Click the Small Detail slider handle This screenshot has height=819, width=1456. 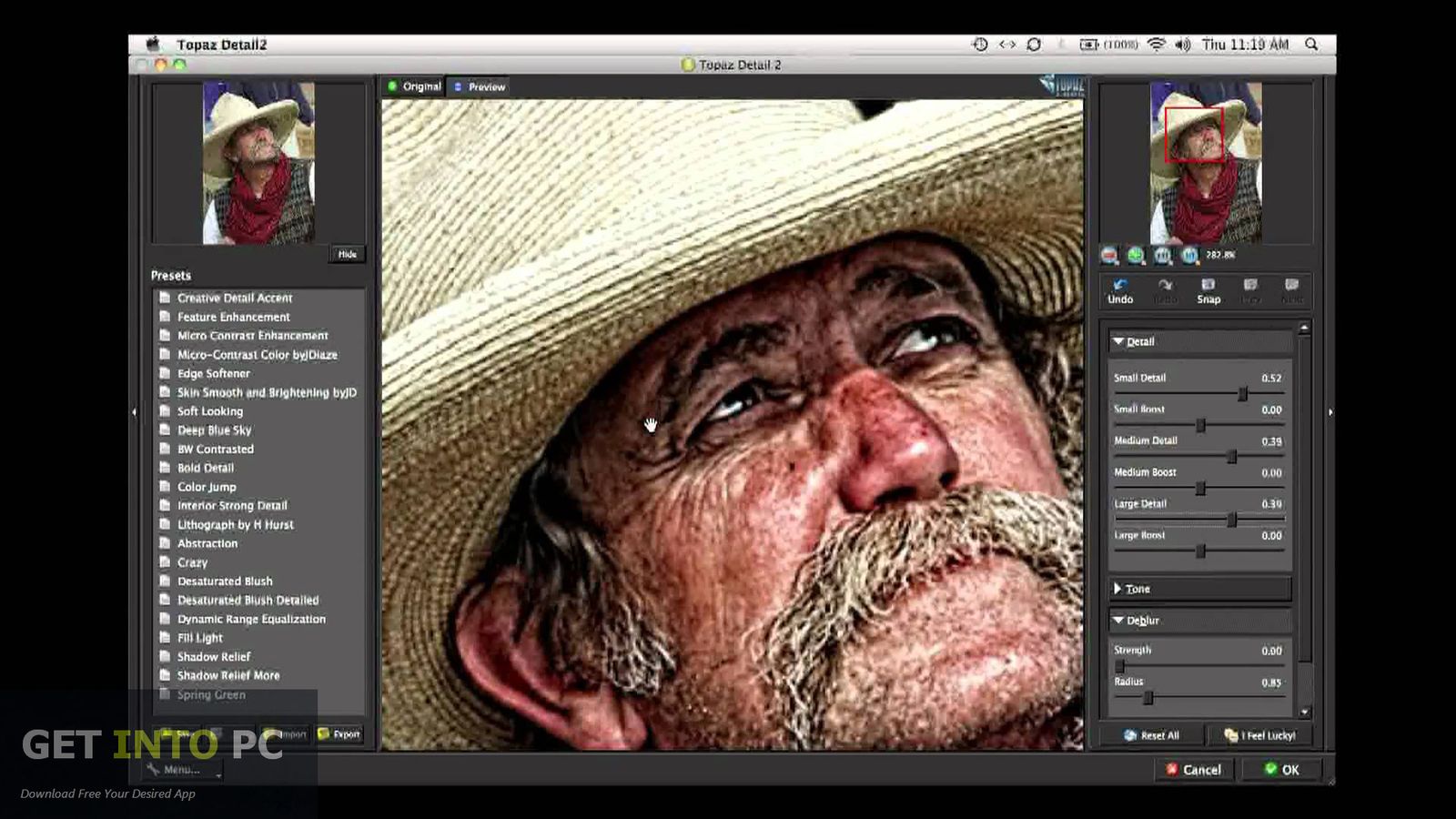[x=1243, y=394]
